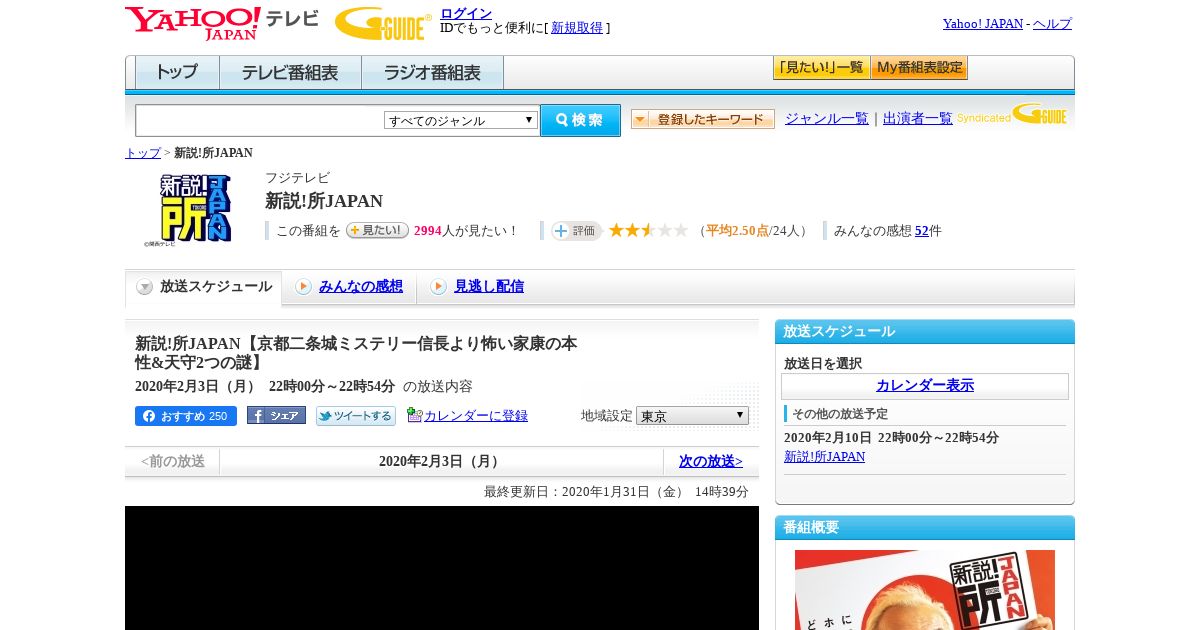Click Twitter ツイートする button
The height and width of the screenshot is (630, 1200).
point(356,416)
